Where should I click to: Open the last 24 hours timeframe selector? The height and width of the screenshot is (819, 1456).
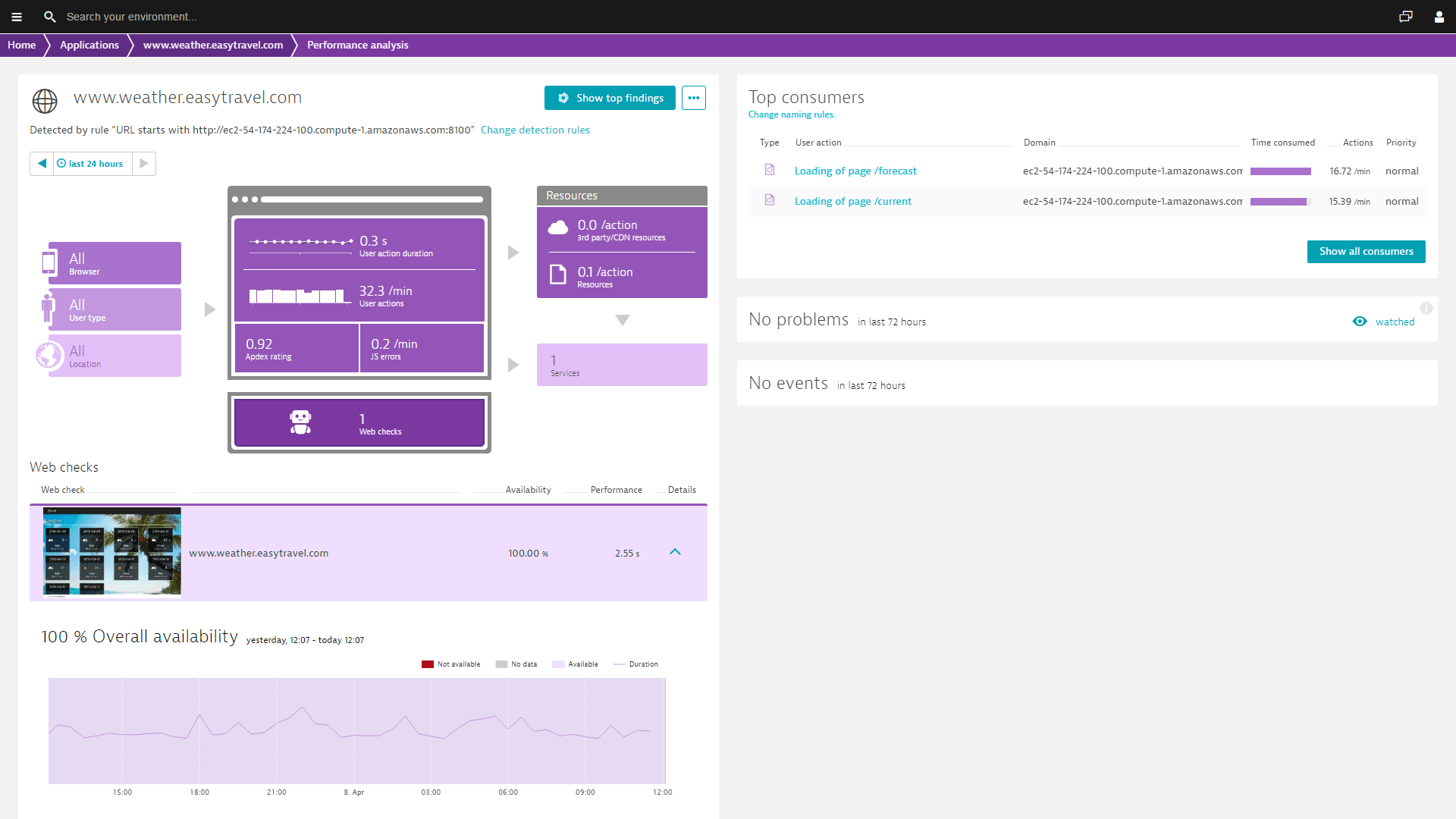pos(93,164)
